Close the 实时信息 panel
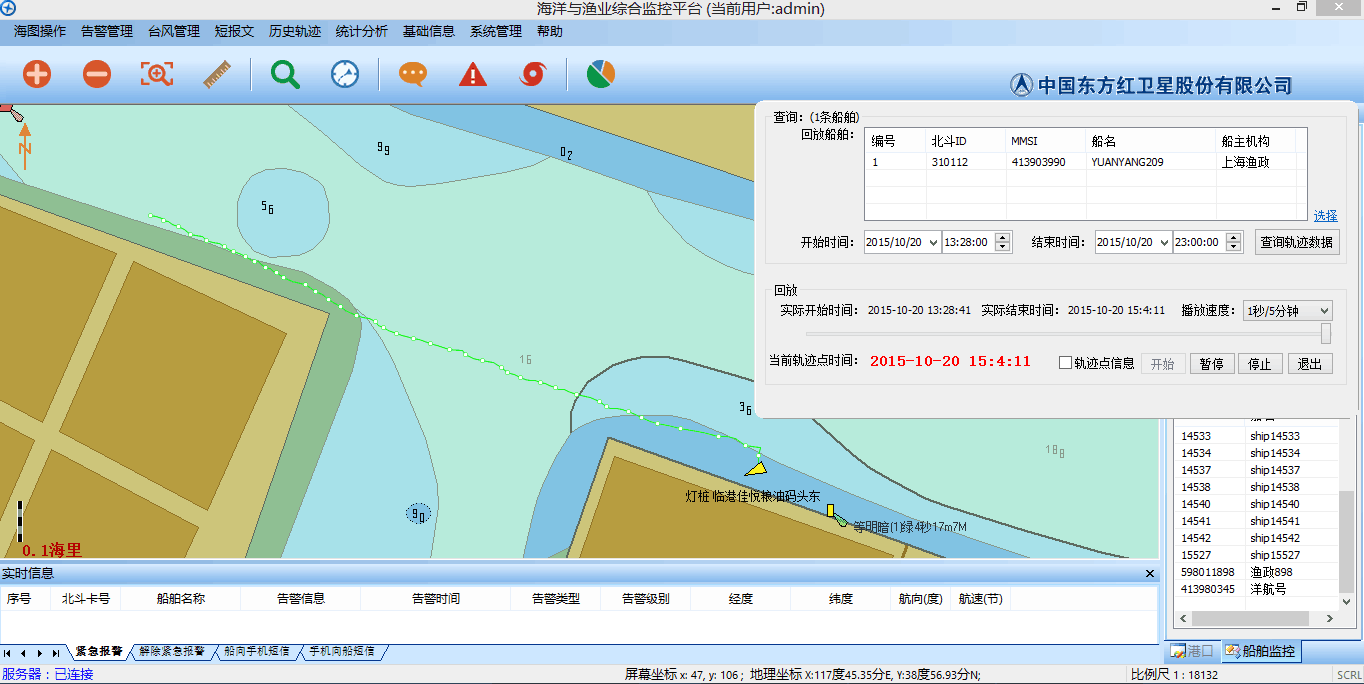The height and width of the screenshot is (684, 1364). pyautogui.click(x=1150, y=573)
